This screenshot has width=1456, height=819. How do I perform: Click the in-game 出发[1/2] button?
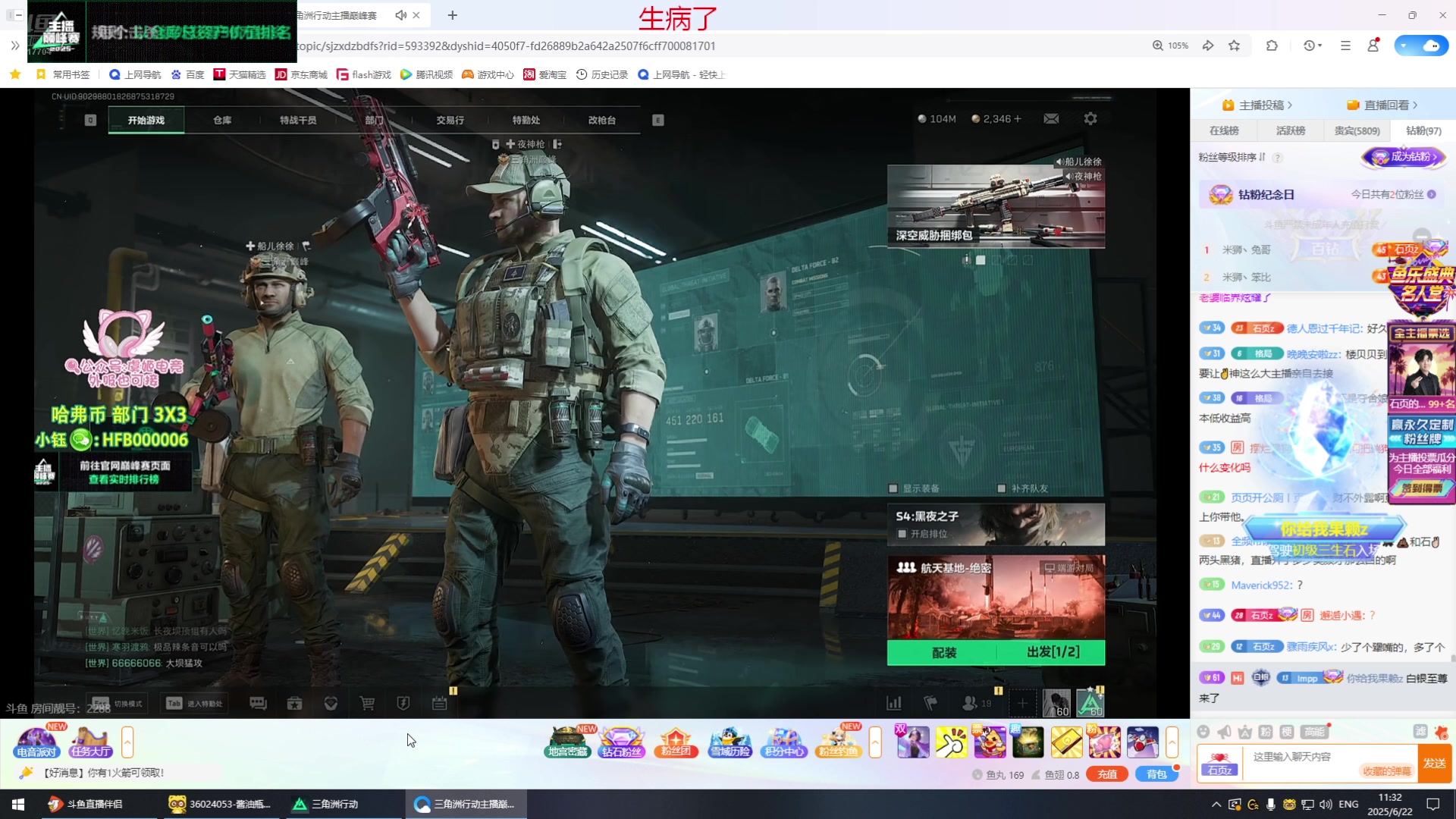click(x=1052, y=652)
